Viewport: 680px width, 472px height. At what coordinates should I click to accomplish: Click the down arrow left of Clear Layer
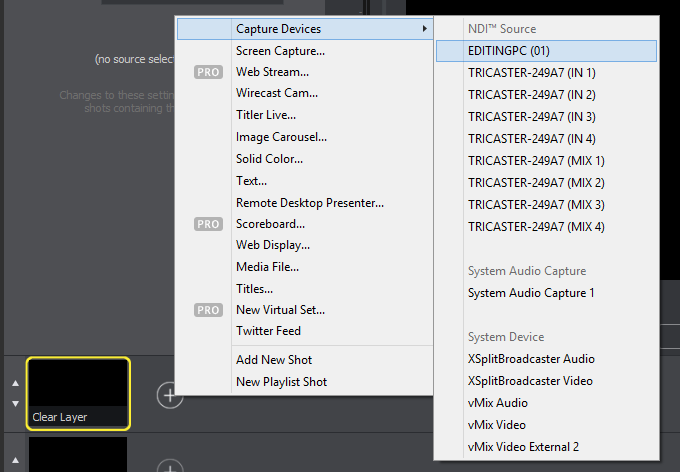pos(14,403)
